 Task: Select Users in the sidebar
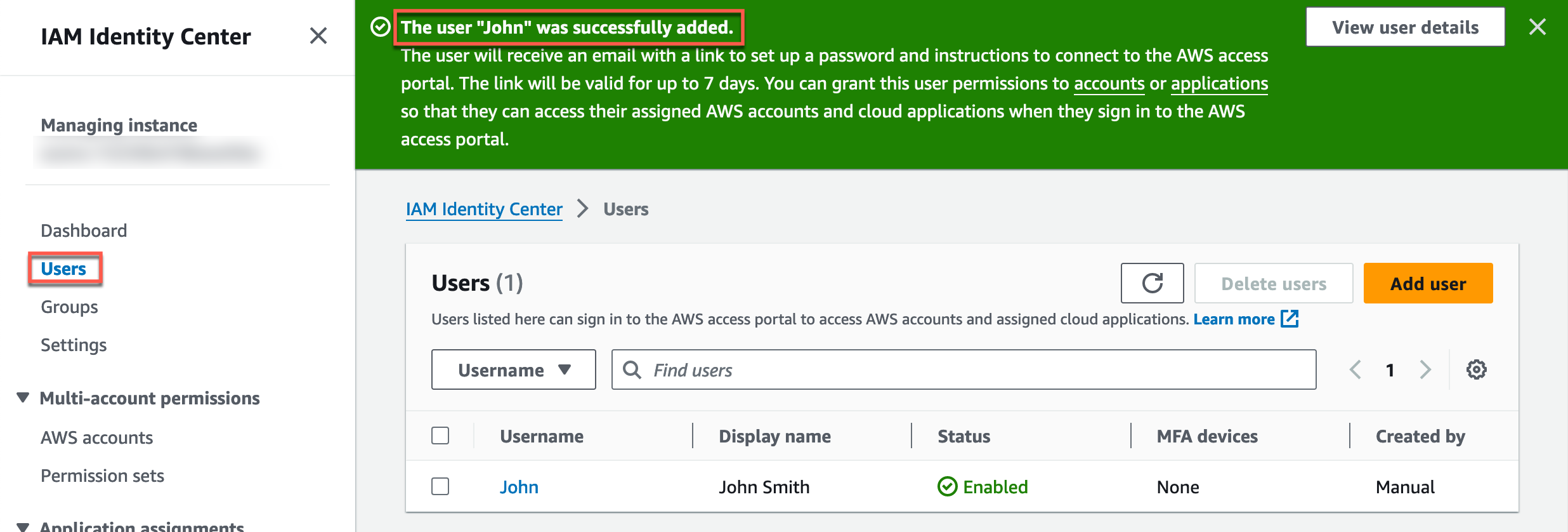click(x=63, y=269)
